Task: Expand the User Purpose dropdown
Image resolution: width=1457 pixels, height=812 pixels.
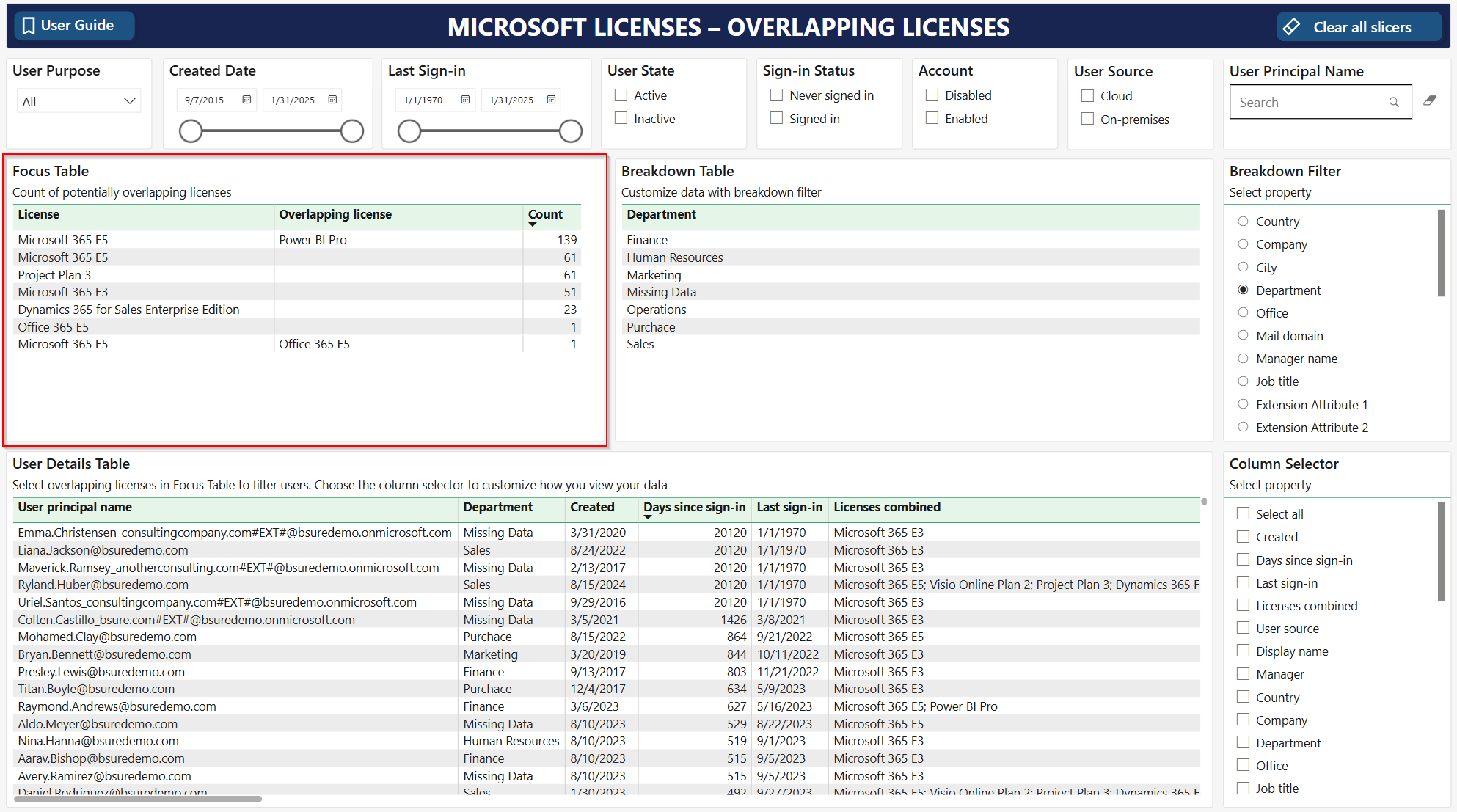Action: point(130,101)
